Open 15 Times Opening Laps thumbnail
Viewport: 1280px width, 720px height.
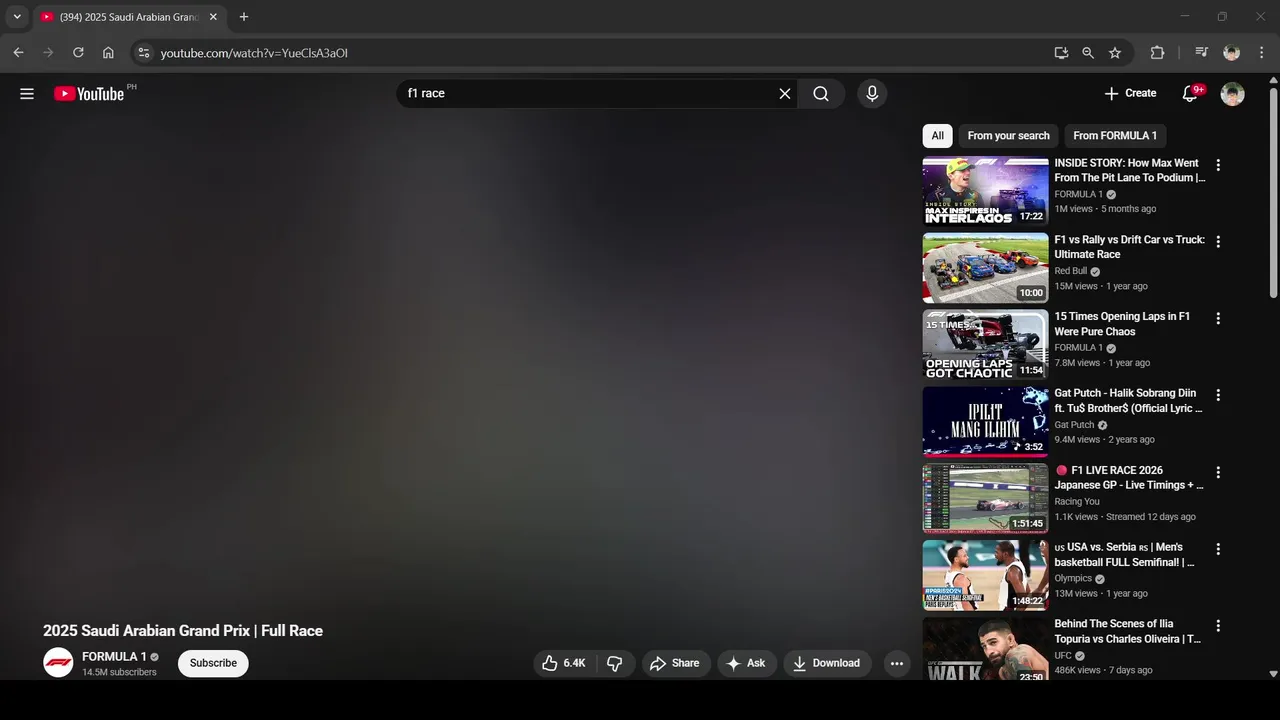click(x=985, y=345)
